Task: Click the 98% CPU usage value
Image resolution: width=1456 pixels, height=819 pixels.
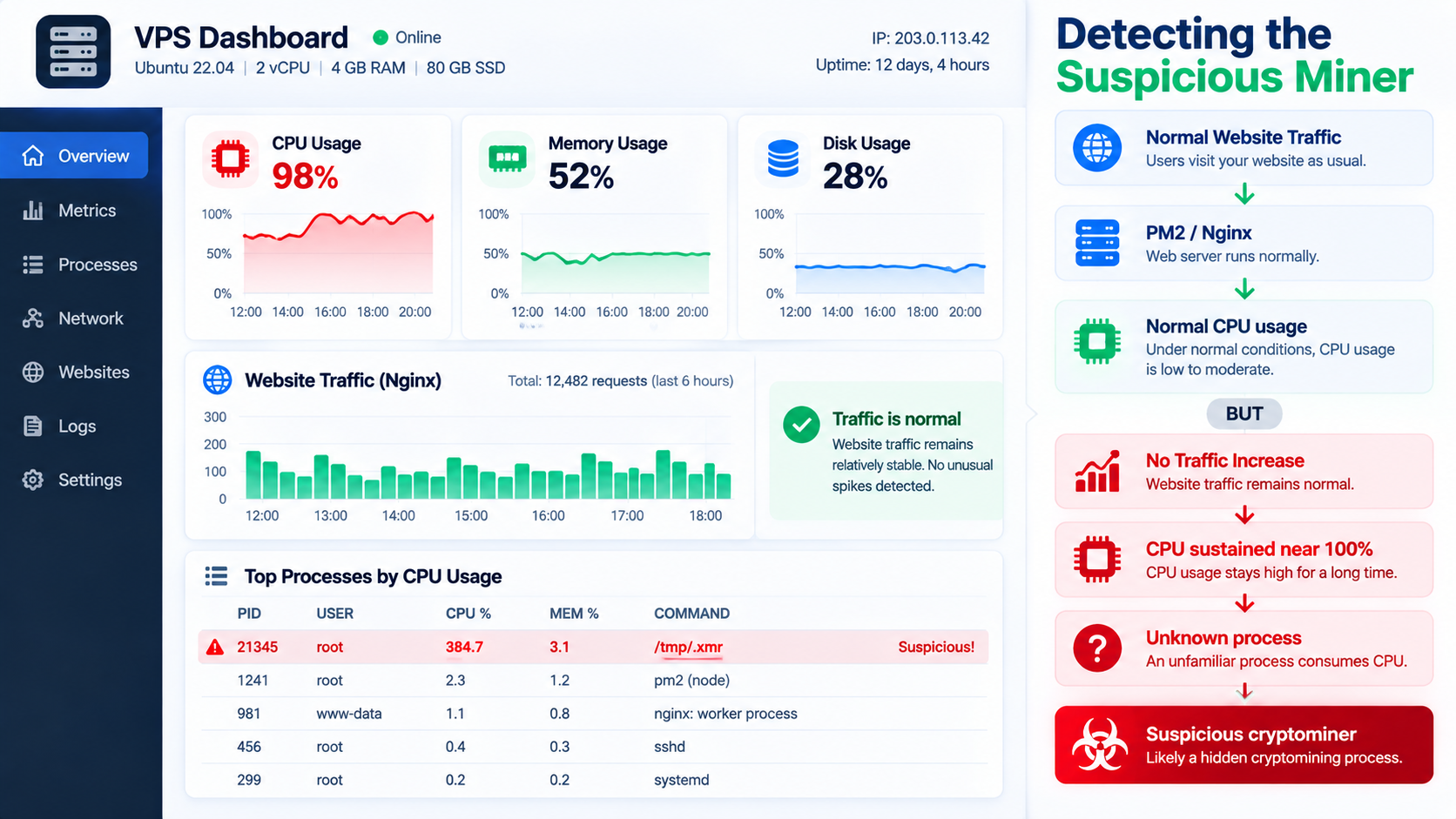Action: point(305,177)
